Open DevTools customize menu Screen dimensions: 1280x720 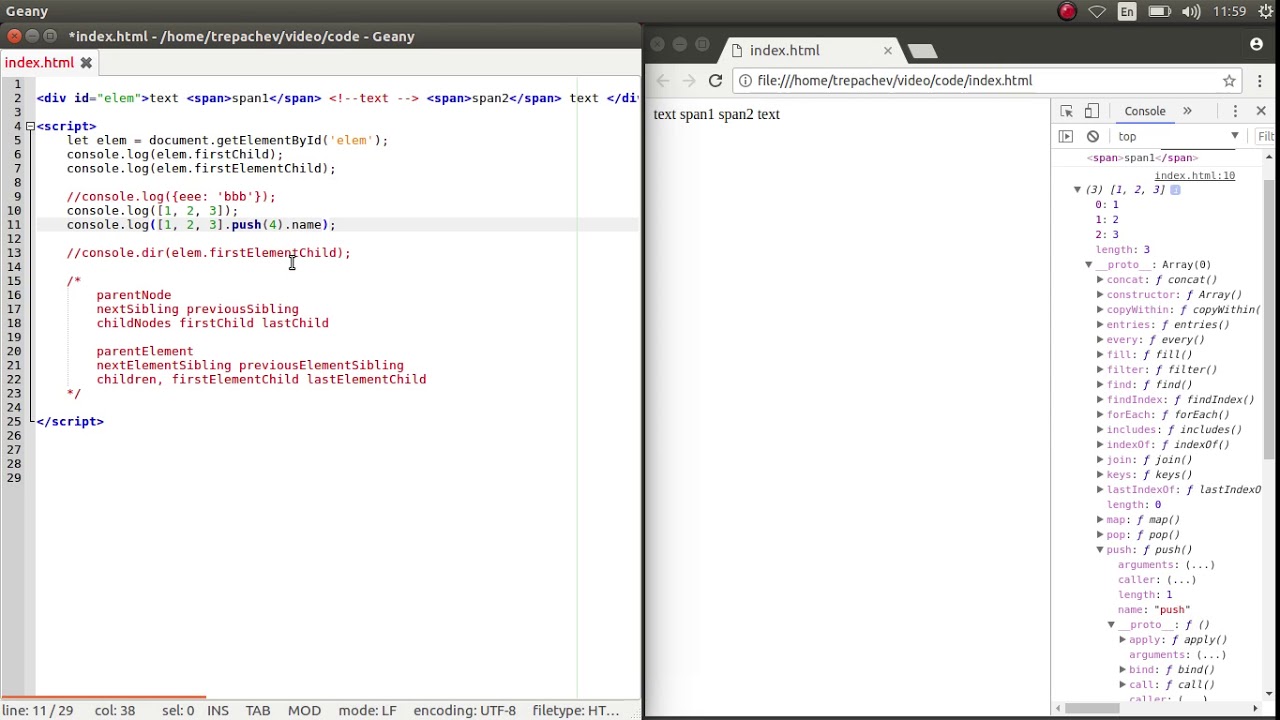point(1235,111)
